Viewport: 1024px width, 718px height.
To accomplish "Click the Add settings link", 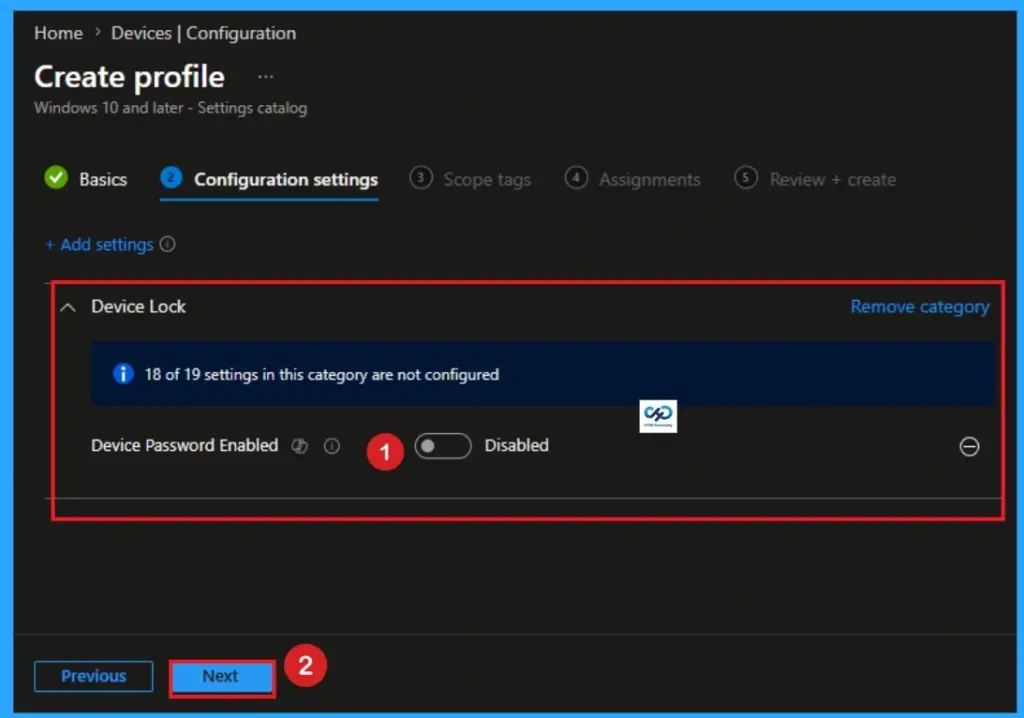I will click(x=99, y=244).
